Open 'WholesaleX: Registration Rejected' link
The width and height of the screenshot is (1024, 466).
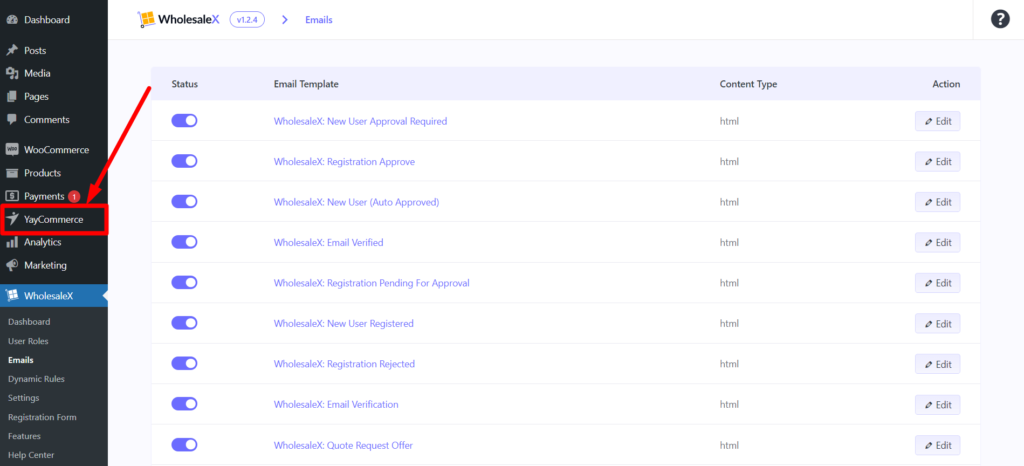344,364
